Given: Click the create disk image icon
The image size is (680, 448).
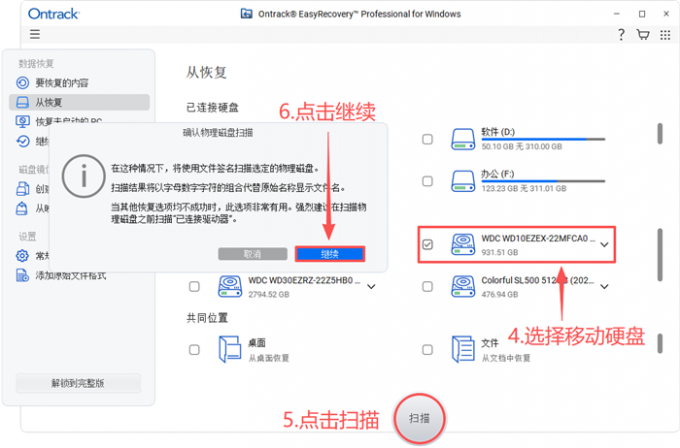Looking at the screenshot, I should [x=23, y=189].
